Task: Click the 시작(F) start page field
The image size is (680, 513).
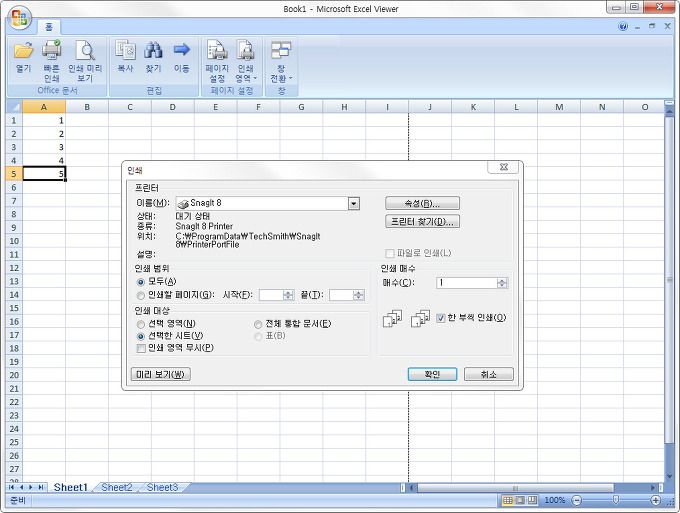Action: tap(271, 295)
